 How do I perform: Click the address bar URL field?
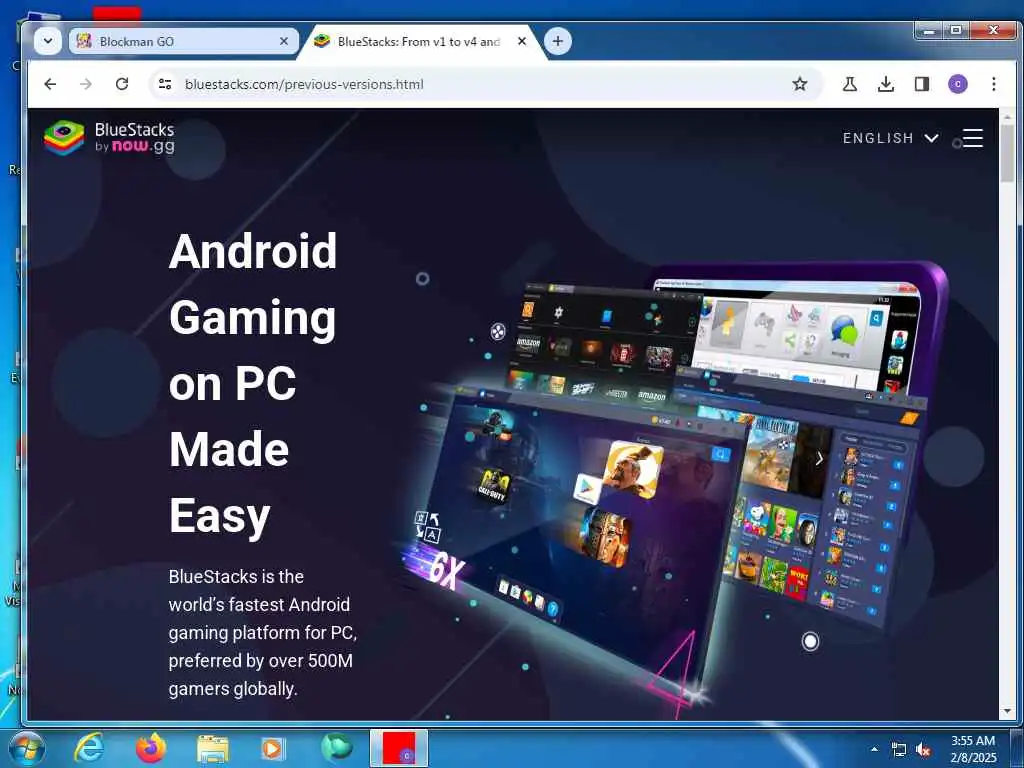483,84
